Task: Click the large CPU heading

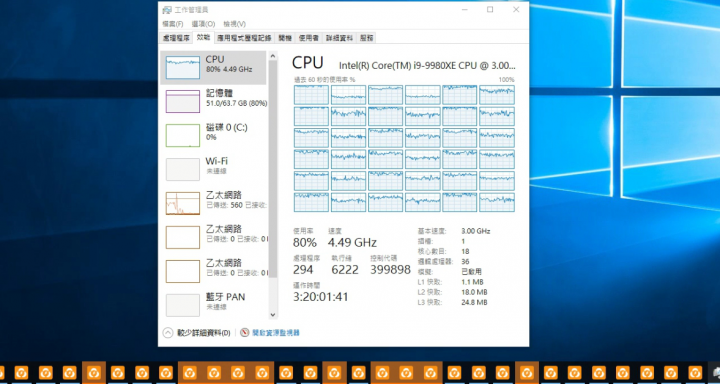Action: [x=308, y=62]
